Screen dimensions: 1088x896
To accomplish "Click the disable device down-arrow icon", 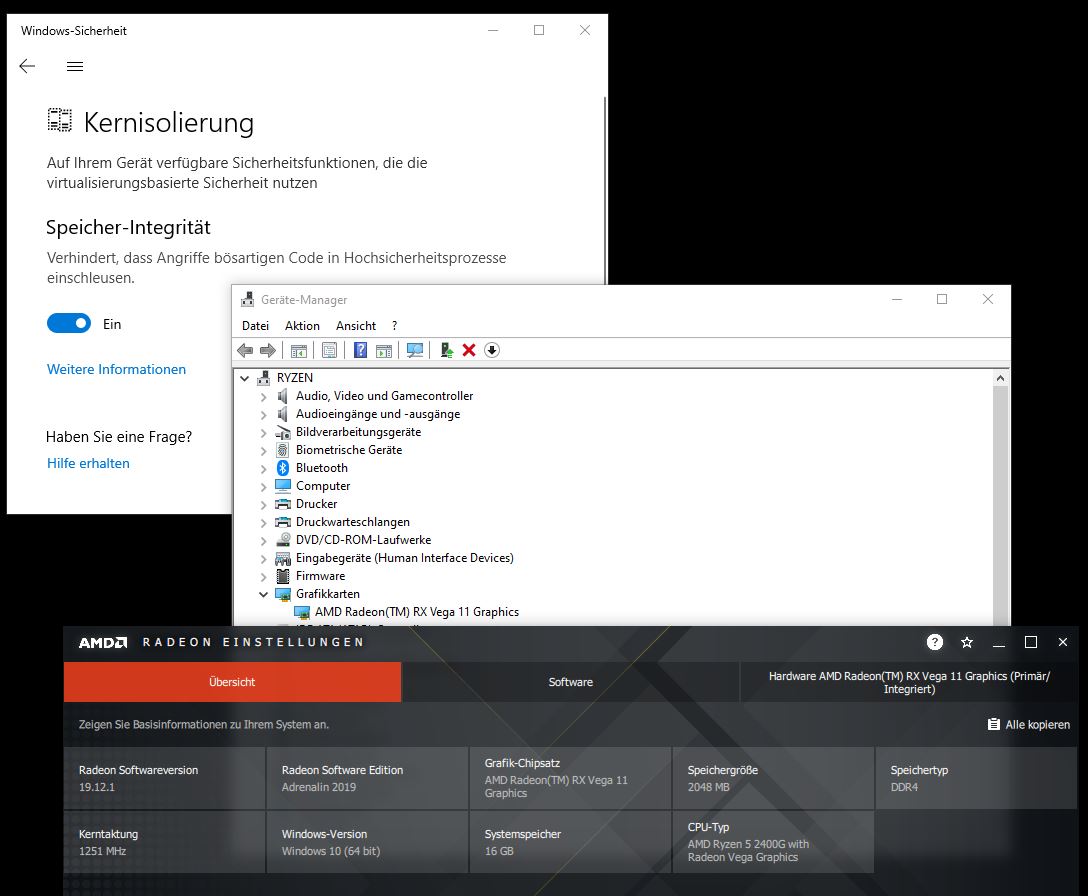I will coord(492,350).
